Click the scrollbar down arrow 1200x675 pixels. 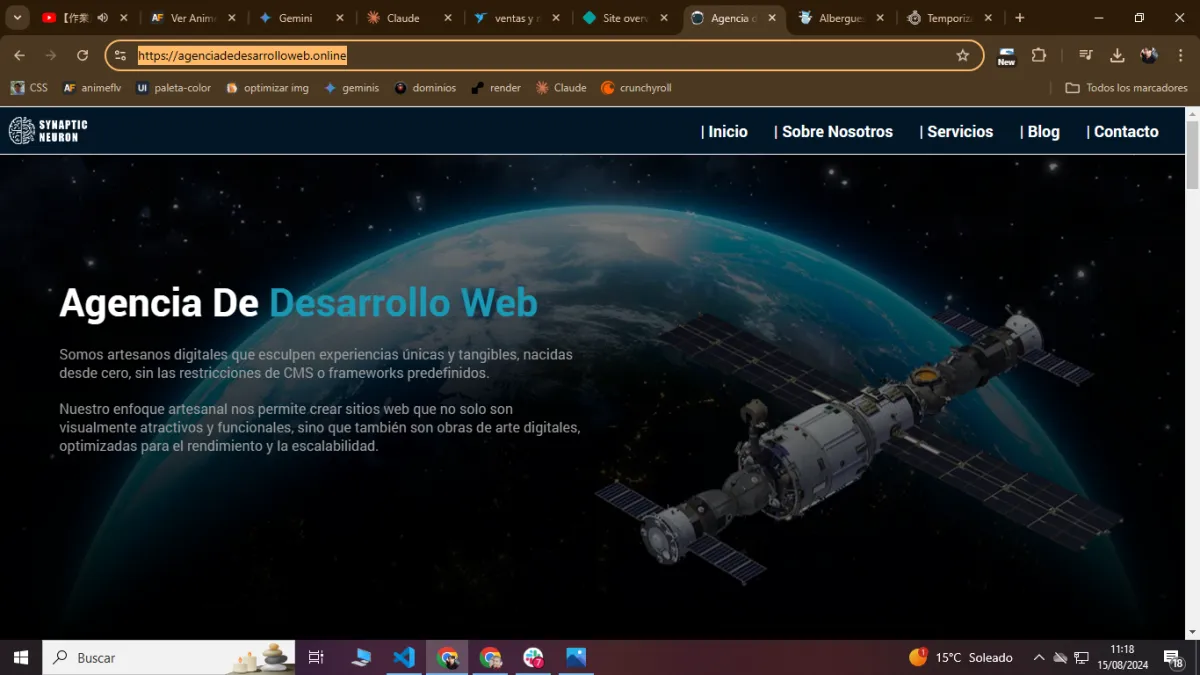[x=1192, y=633]
